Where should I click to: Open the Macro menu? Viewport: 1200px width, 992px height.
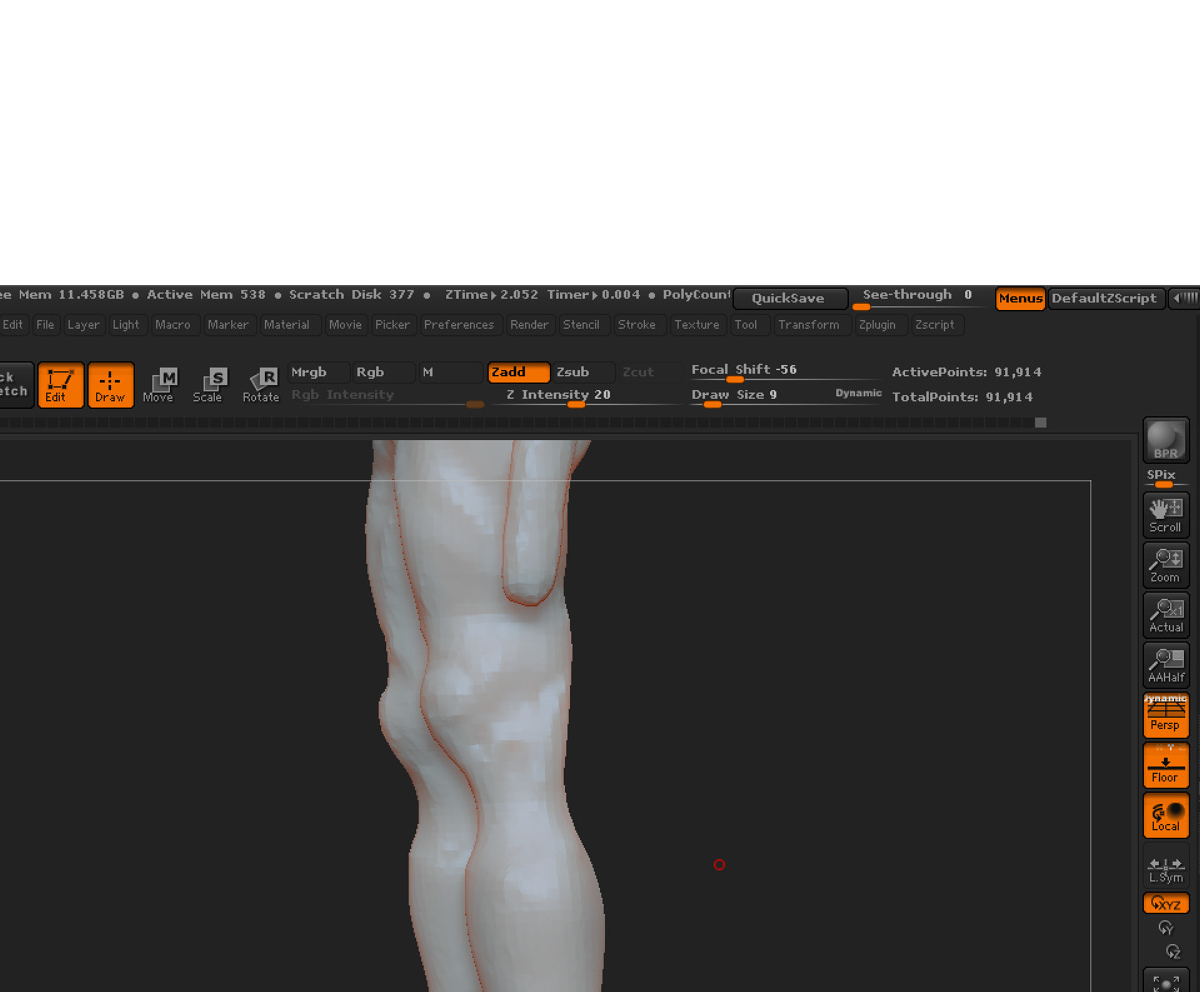point(173,325)
